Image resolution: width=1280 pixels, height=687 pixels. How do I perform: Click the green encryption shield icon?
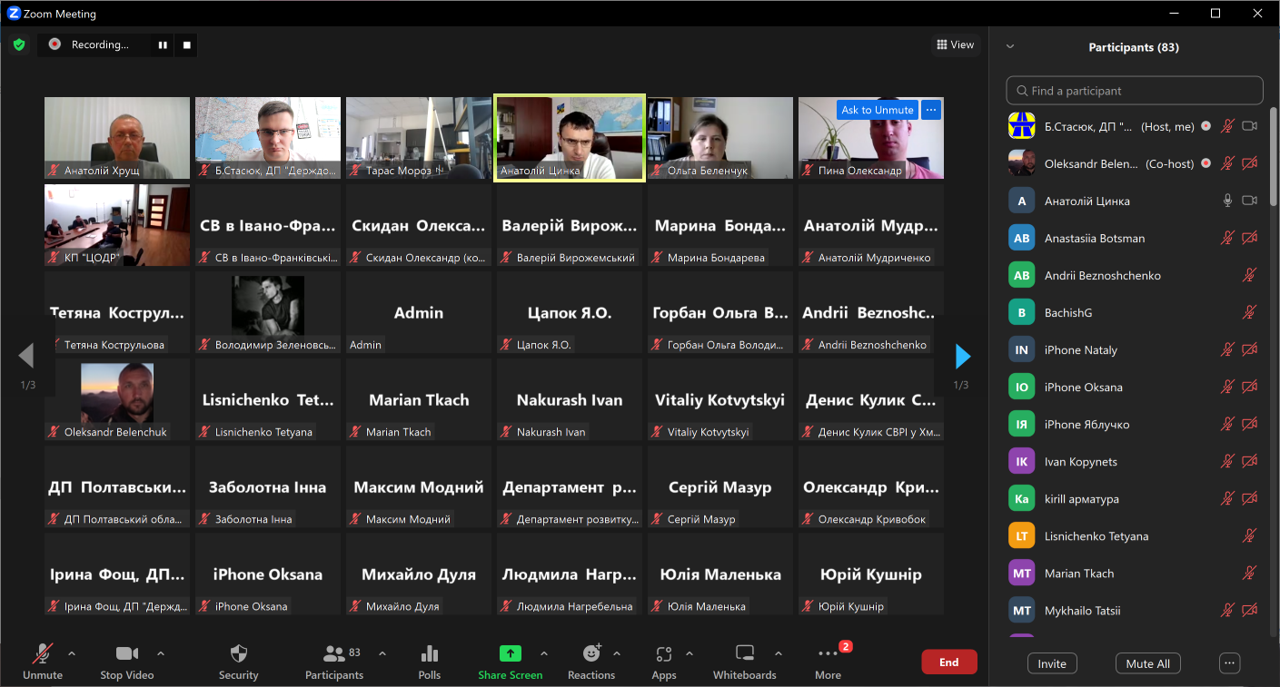19,45
